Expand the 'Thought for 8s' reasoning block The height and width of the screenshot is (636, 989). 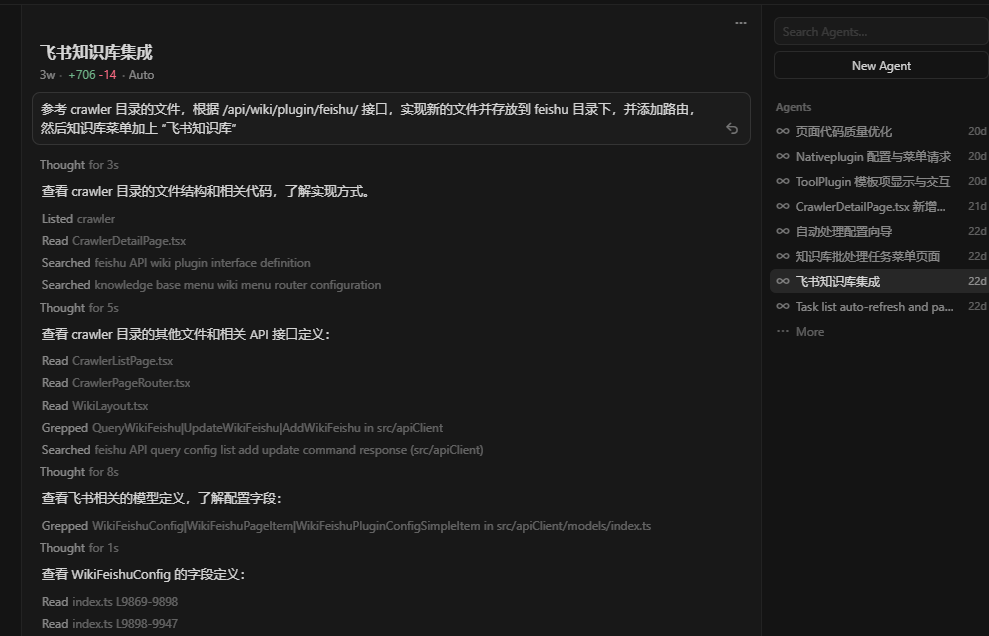point(79,472)
